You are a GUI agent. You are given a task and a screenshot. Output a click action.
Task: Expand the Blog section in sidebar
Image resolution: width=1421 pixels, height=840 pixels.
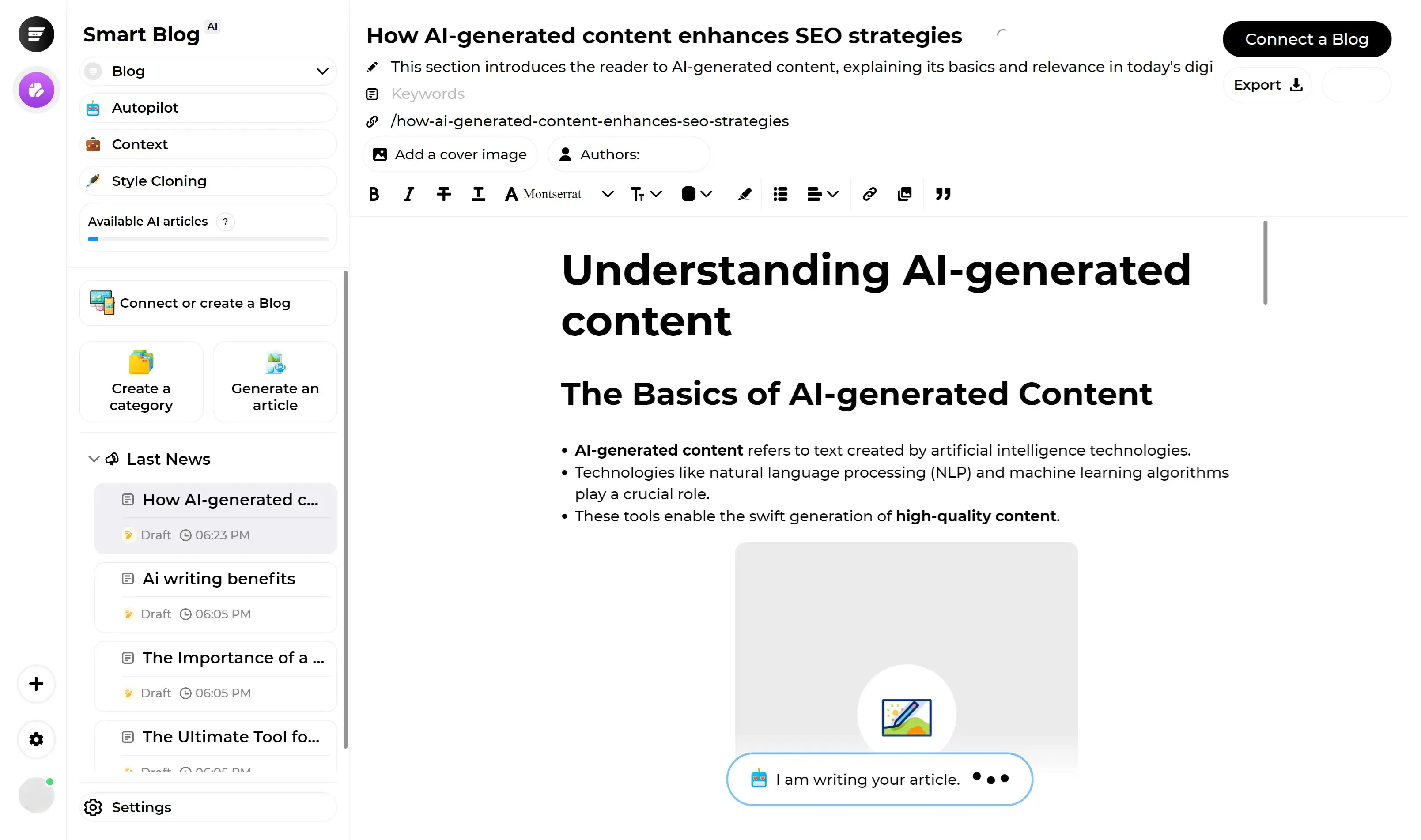click(323, 71)
